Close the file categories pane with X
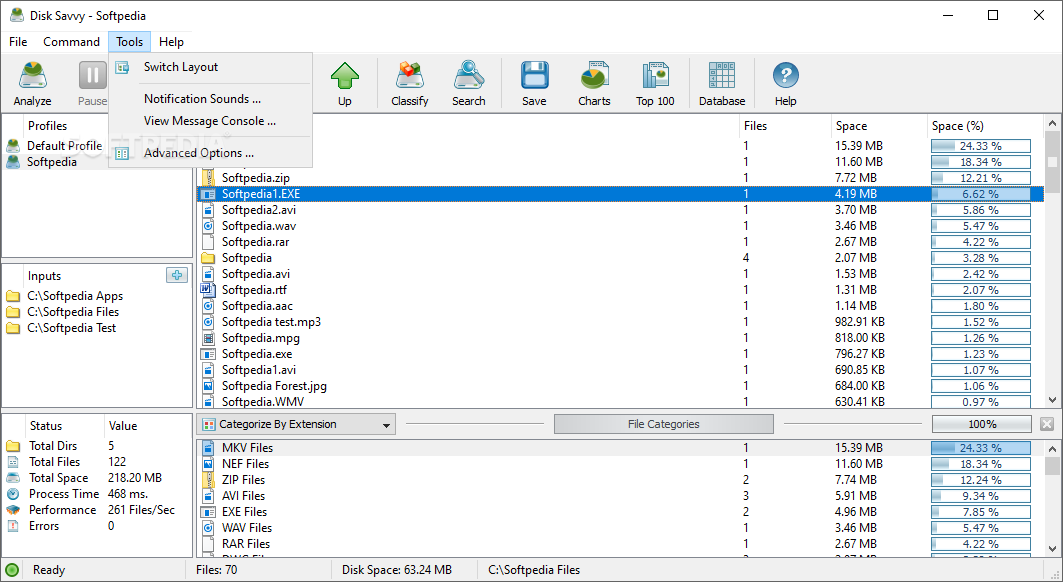This screenshot has height=582, width=1063. pyautogui.click(x=1047, y=424)
